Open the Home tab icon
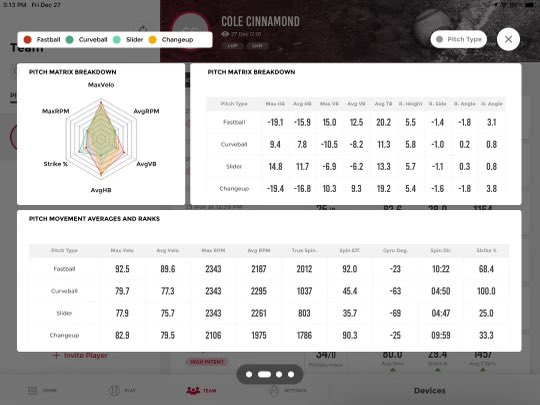The width and height of the screenshot is (540, 405). pos(32,391)
